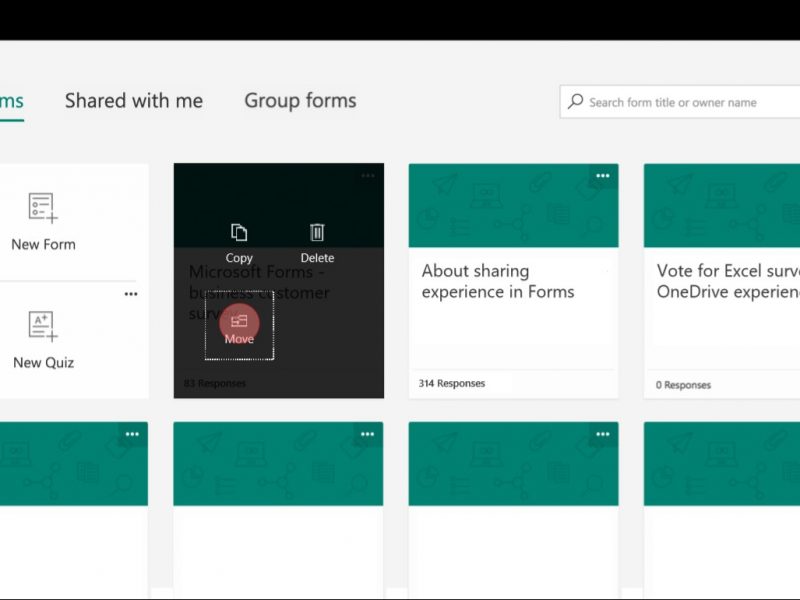
Task: Select the Move option on the form
Action: click(x=239, y=325)
